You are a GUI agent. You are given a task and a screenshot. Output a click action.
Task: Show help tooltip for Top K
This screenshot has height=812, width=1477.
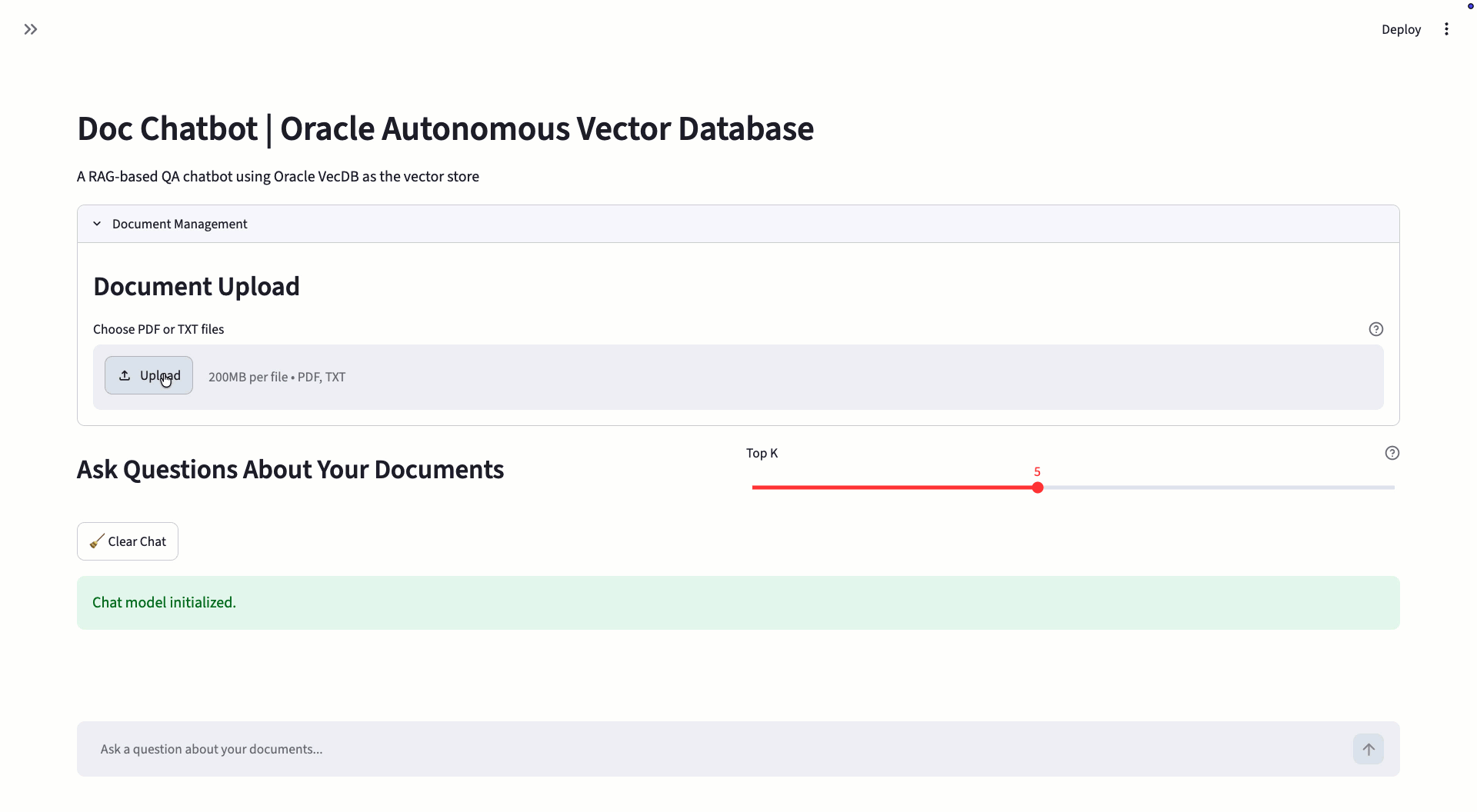pos(1392,453)
